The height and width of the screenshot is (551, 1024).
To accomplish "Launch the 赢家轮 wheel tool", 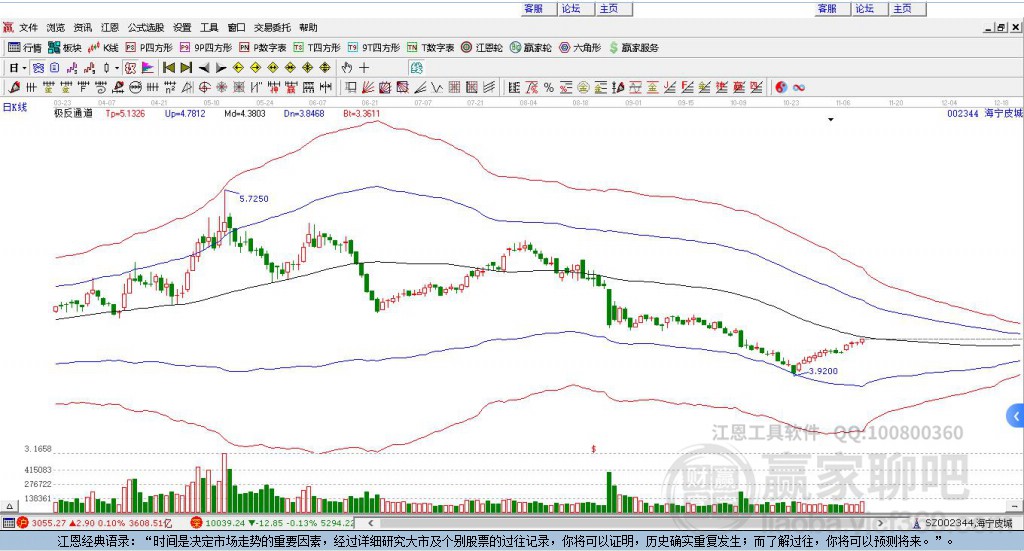I will click(530, 48).
